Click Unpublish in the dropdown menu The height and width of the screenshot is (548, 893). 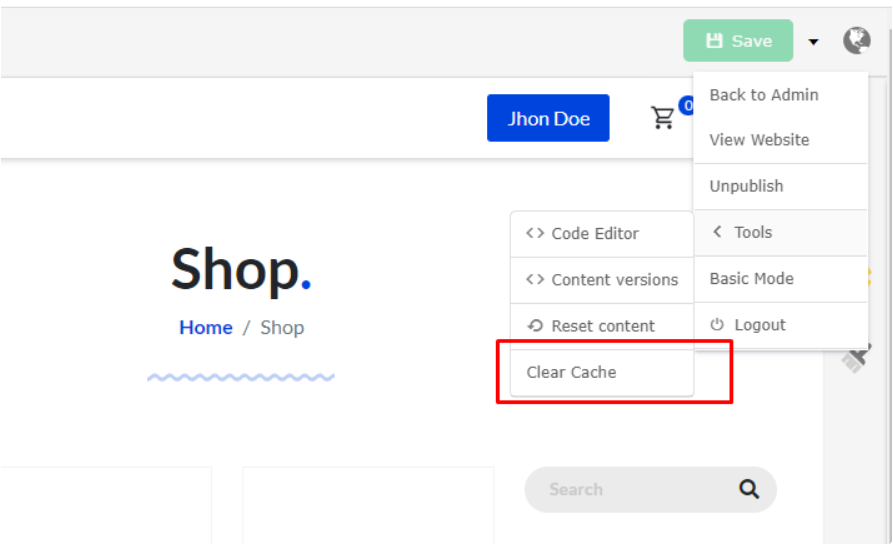(x=746, y=186)
